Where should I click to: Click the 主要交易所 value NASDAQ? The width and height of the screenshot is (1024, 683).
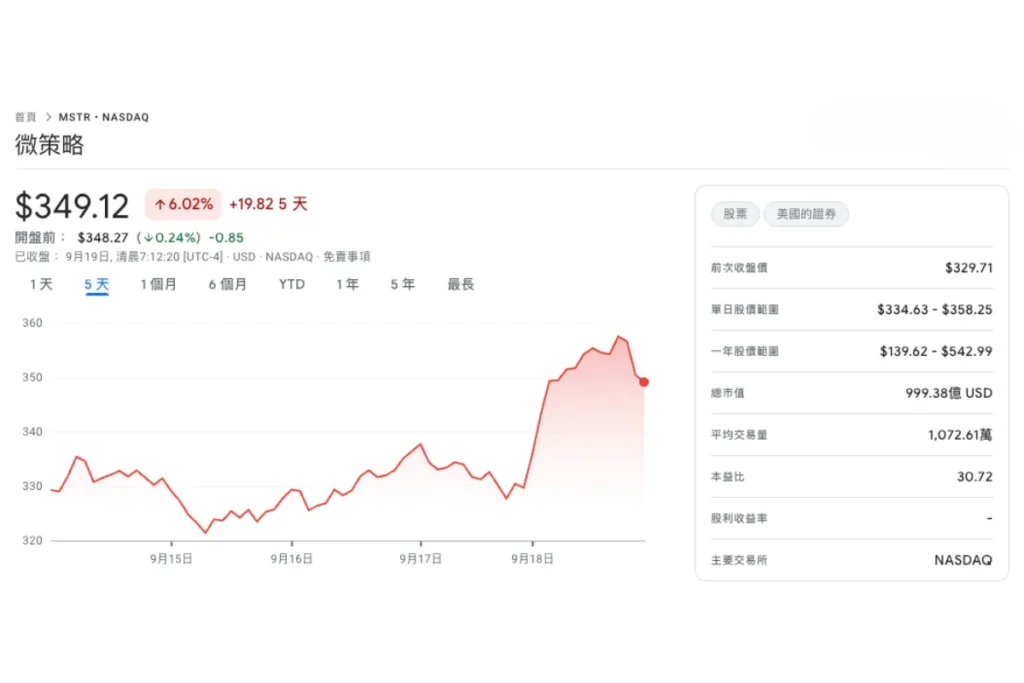coord(963,560)
